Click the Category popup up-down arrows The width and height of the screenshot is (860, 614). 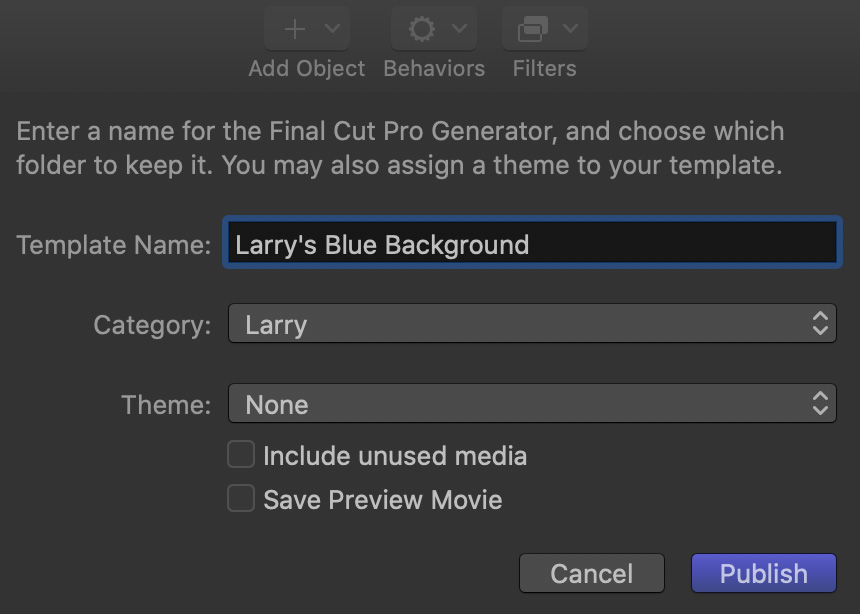[x=820, y=324]
